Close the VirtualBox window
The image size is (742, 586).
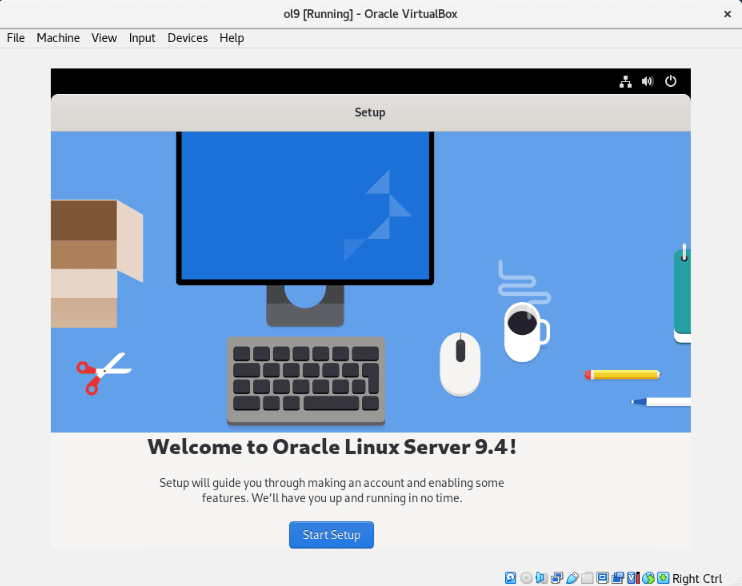coord(727,14)
